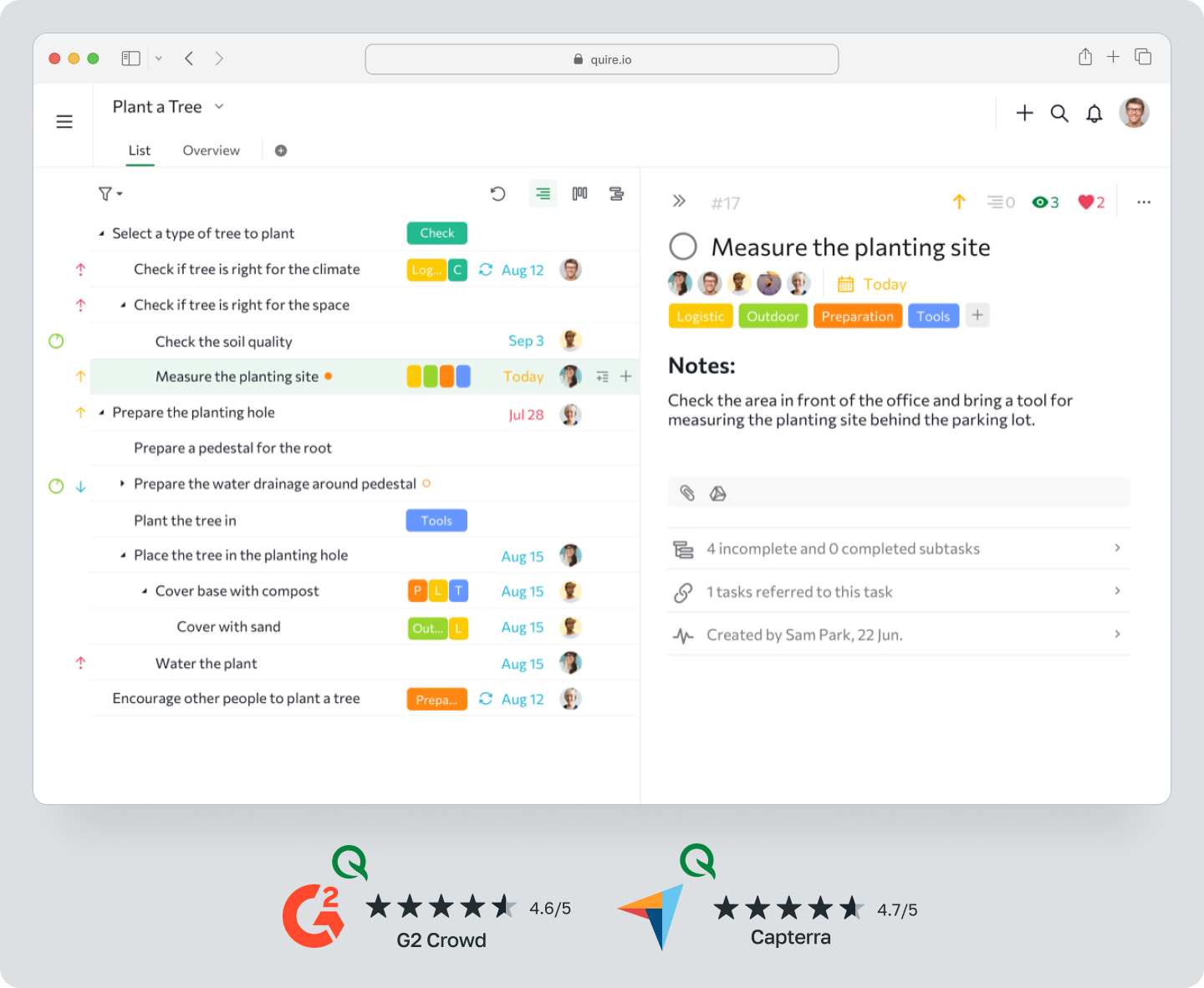Image resolution: width=1204 pixels, height=988 pixels.
Task: Open notifications bell icon
Action: point(1094,113)
